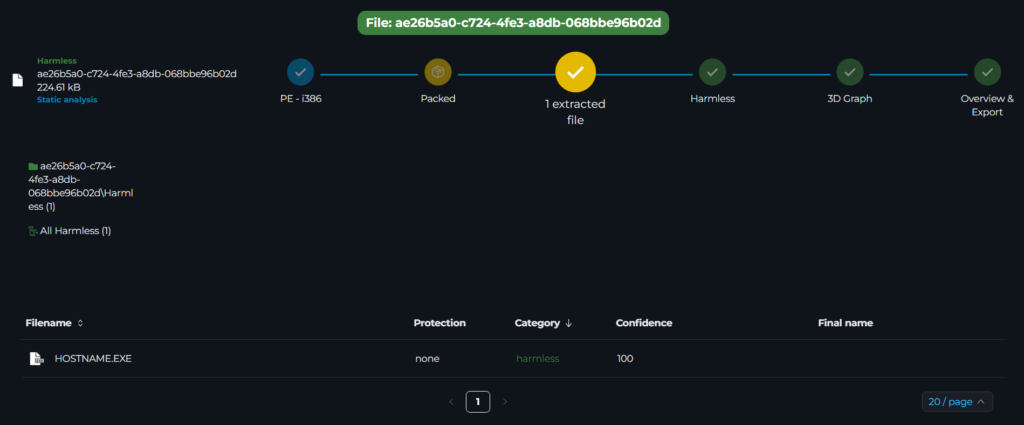Open the 20 / page dropdown
The height and width of the screenshot is (425, 1024).
coord(956,402)
